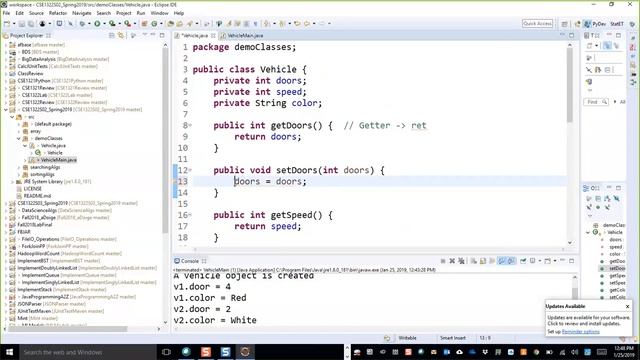Switch to the StatET perspective

point(617,24)
